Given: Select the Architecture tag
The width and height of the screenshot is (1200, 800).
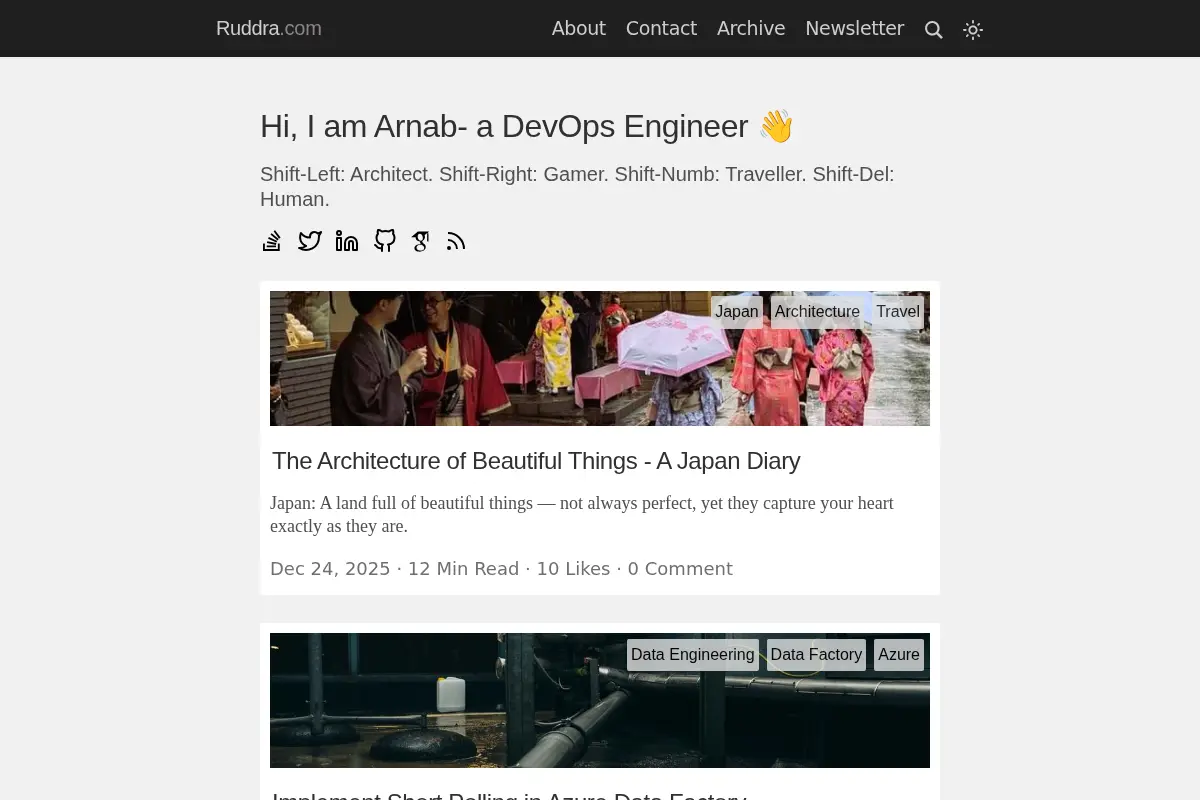Looking at the screenshot, I should coord(817,312).
